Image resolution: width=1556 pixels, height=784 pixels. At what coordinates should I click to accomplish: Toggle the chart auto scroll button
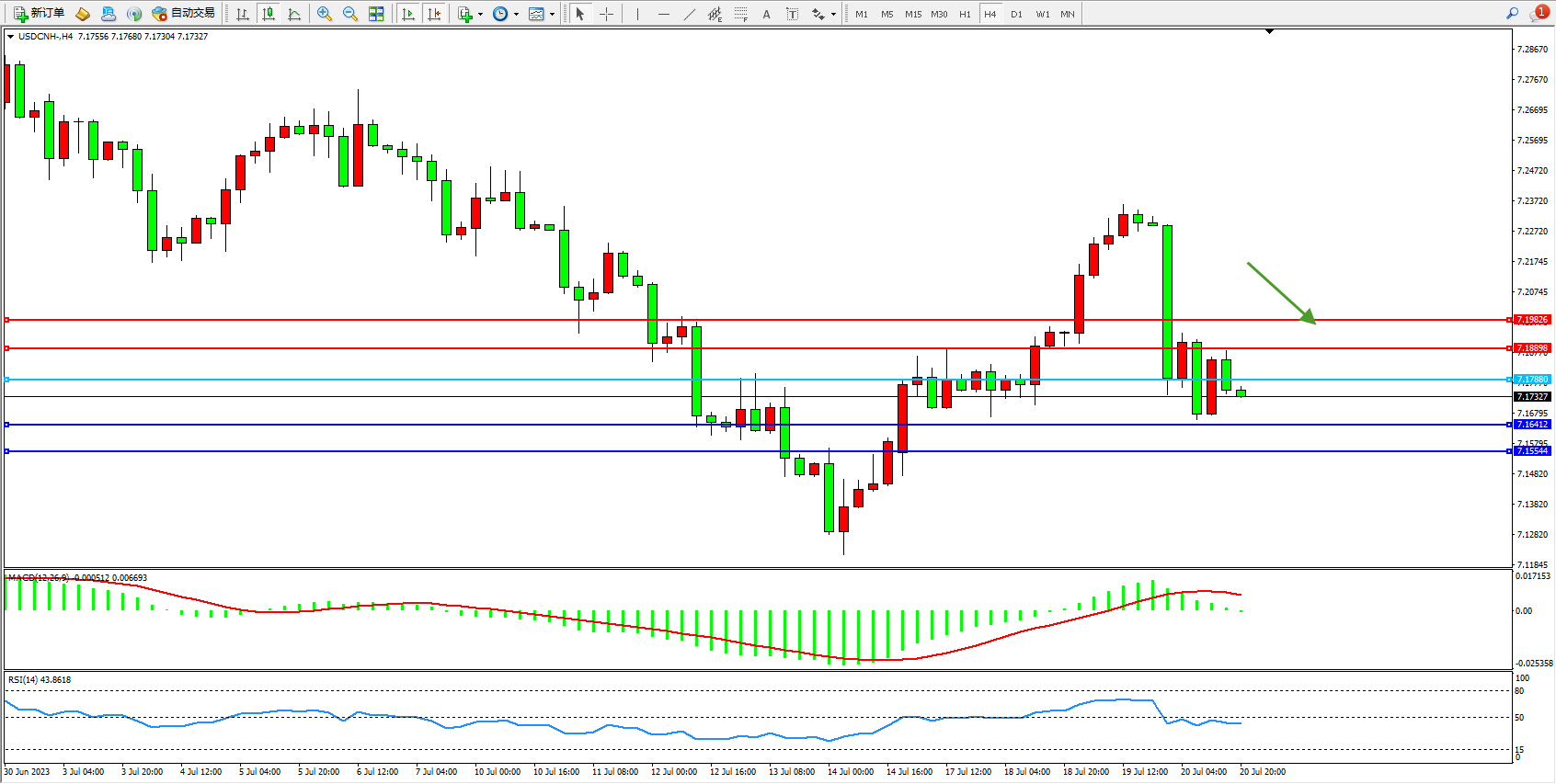pos(408,14)
